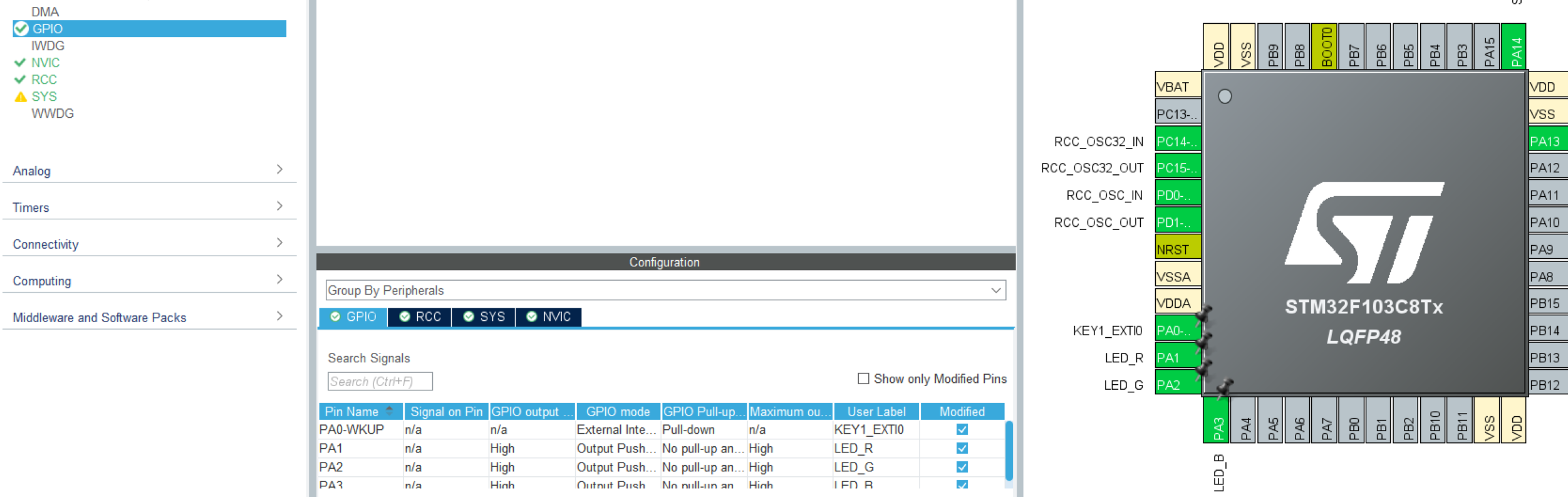Open WWDG peripheral settings

pos(53,113)
